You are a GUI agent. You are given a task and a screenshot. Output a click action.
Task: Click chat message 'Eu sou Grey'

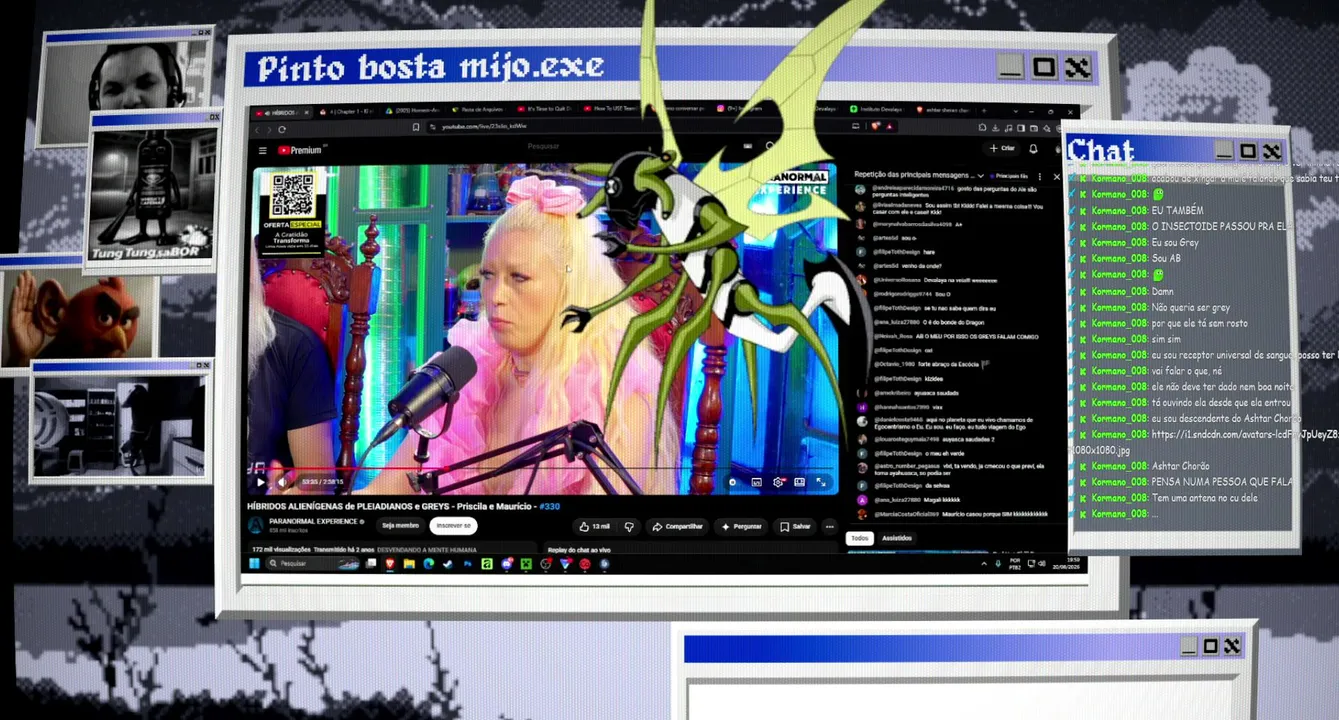point(1175,242)
